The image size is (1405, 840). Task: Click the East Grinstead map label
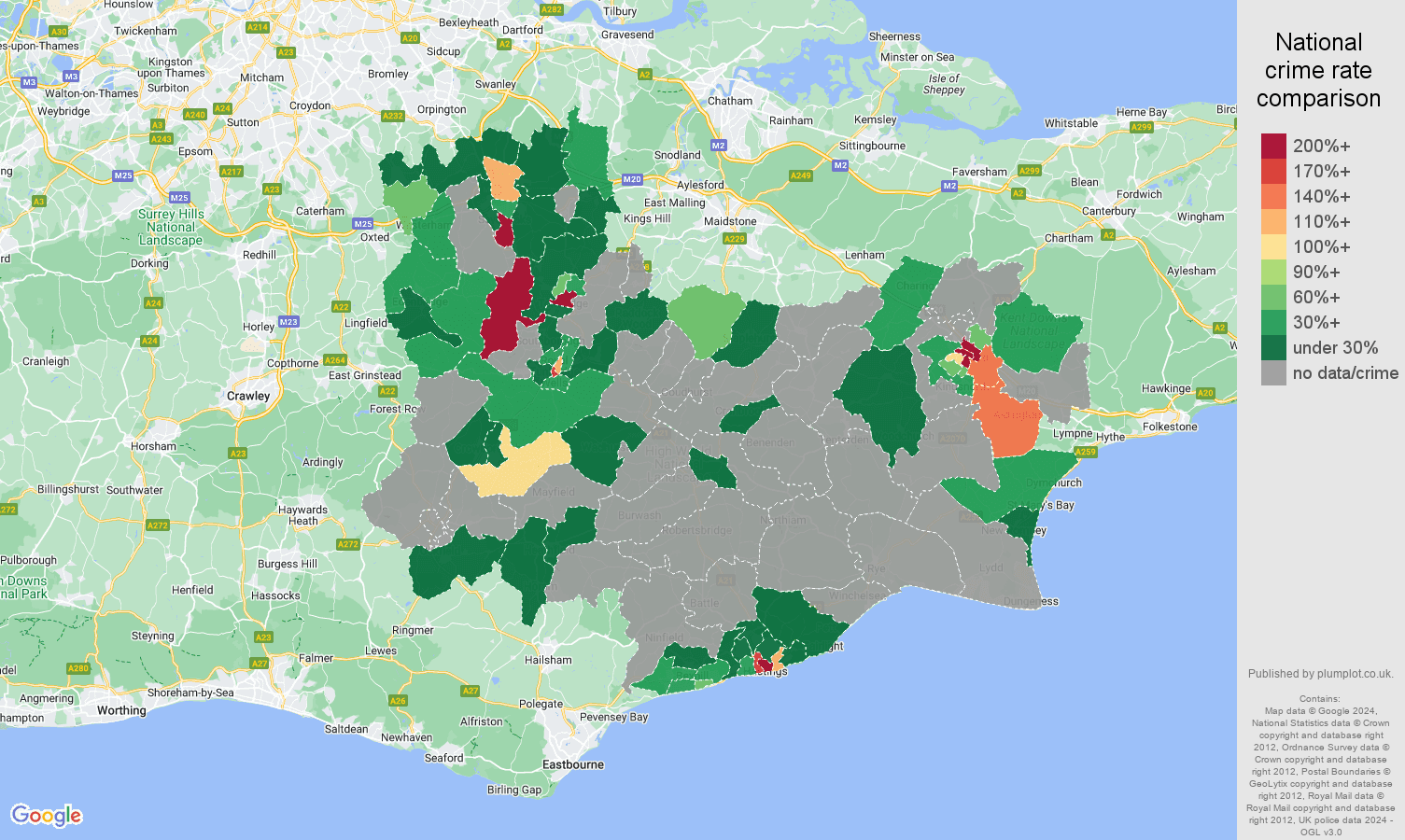365,375
